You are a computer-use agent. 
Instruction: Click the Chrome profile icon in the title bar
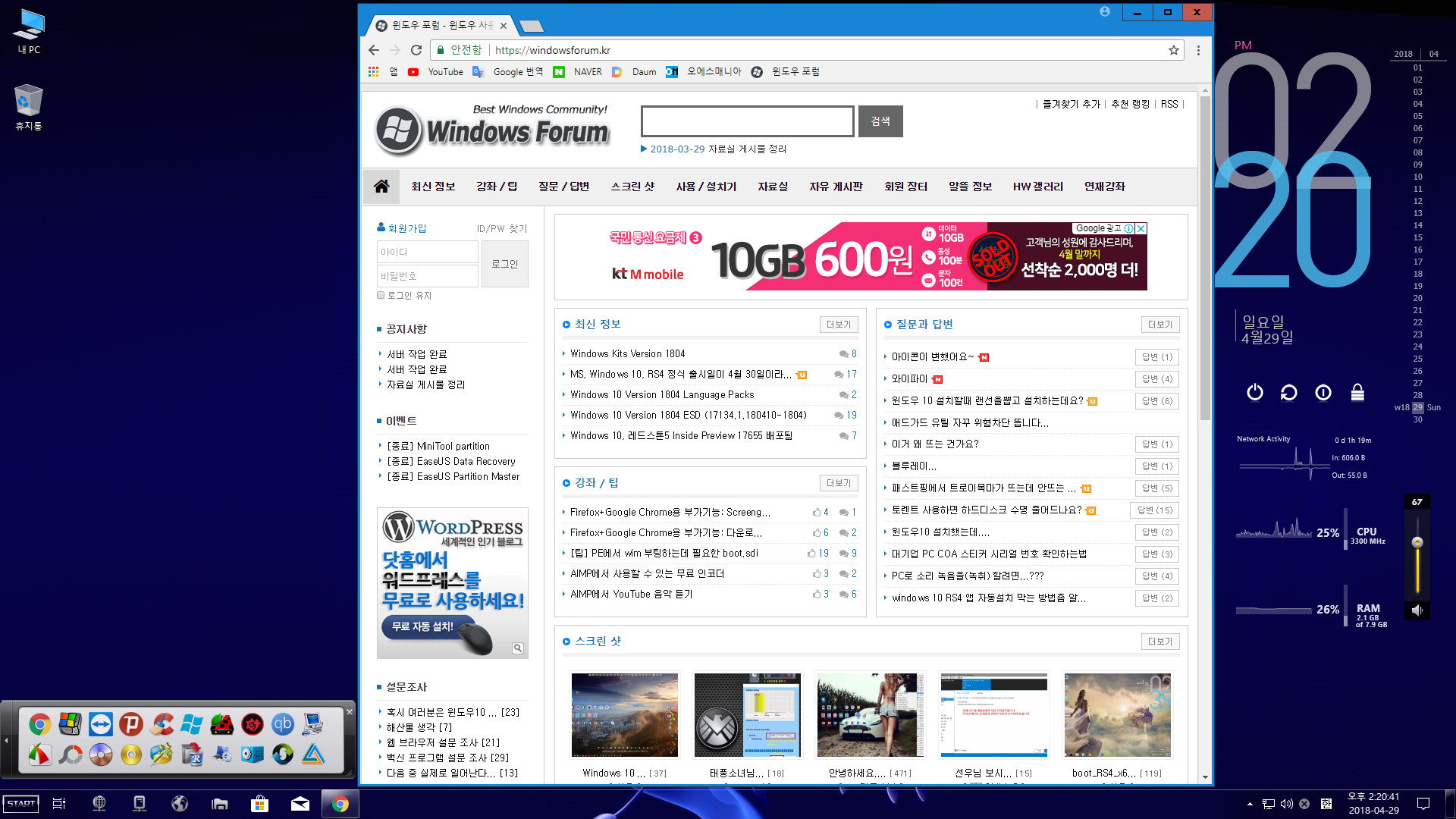[1105, 11]
